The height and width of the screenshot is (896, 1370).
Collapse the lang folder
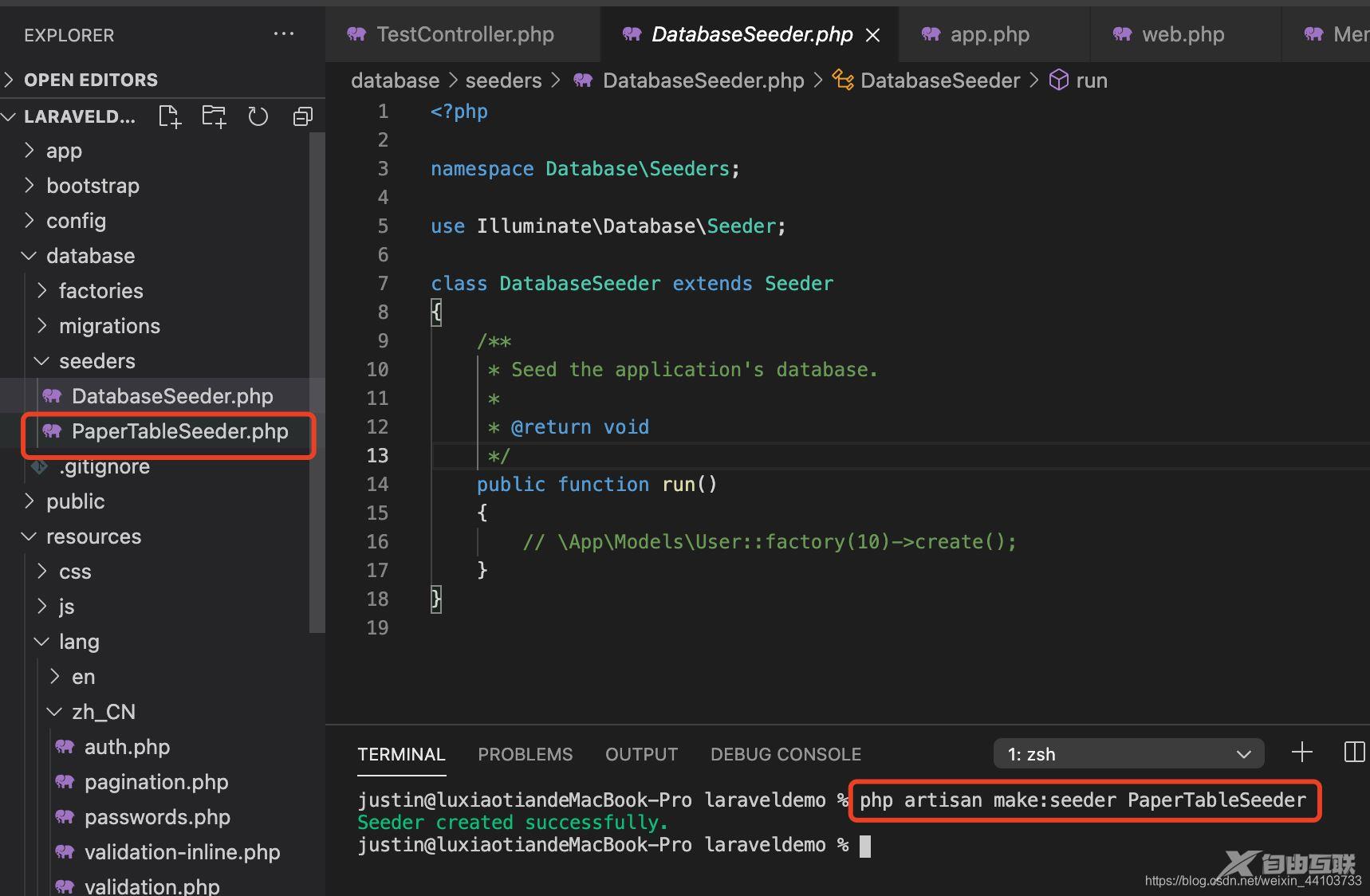pyautogui.click(x=42, y=642)
